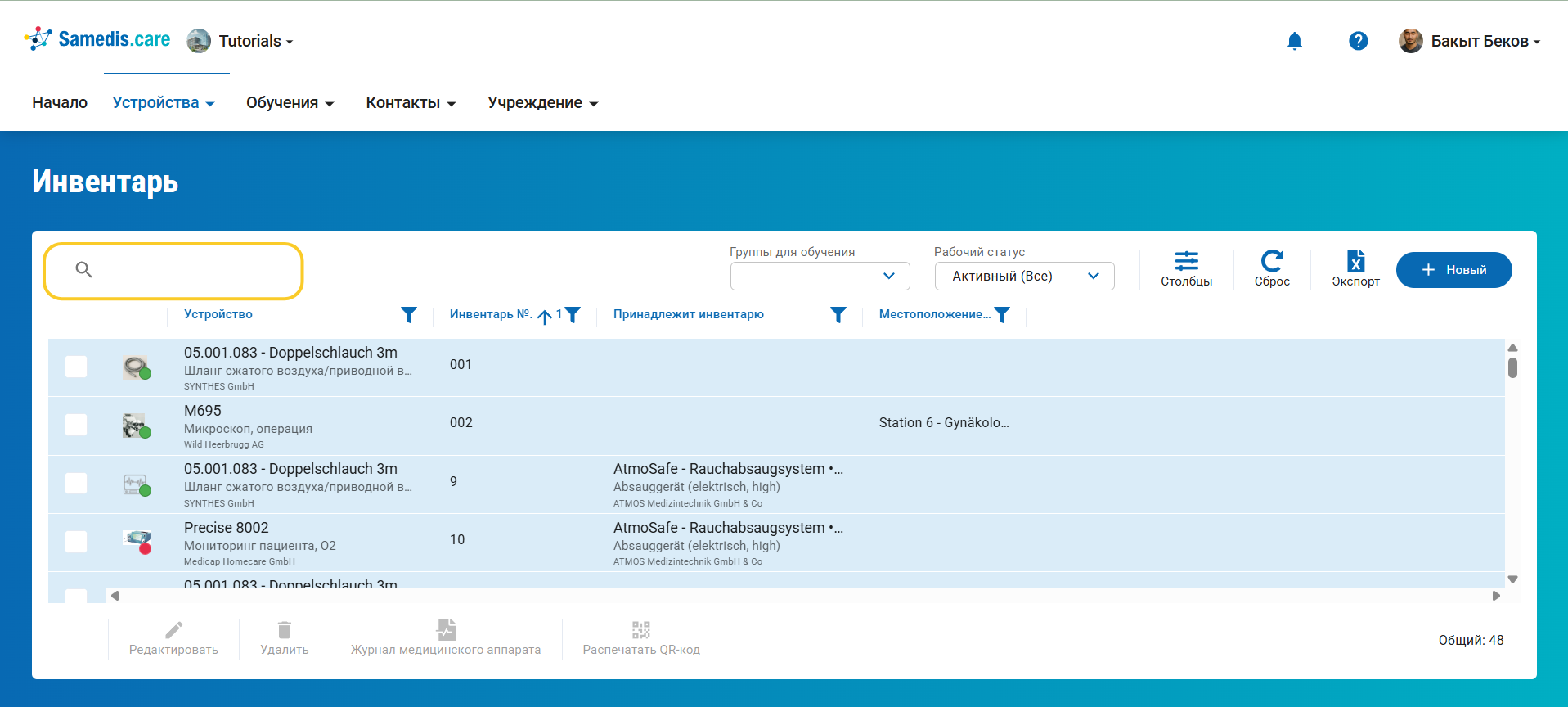Click into the inventory search field
This screenshot has height=707, width=1568.
(188, 270)
